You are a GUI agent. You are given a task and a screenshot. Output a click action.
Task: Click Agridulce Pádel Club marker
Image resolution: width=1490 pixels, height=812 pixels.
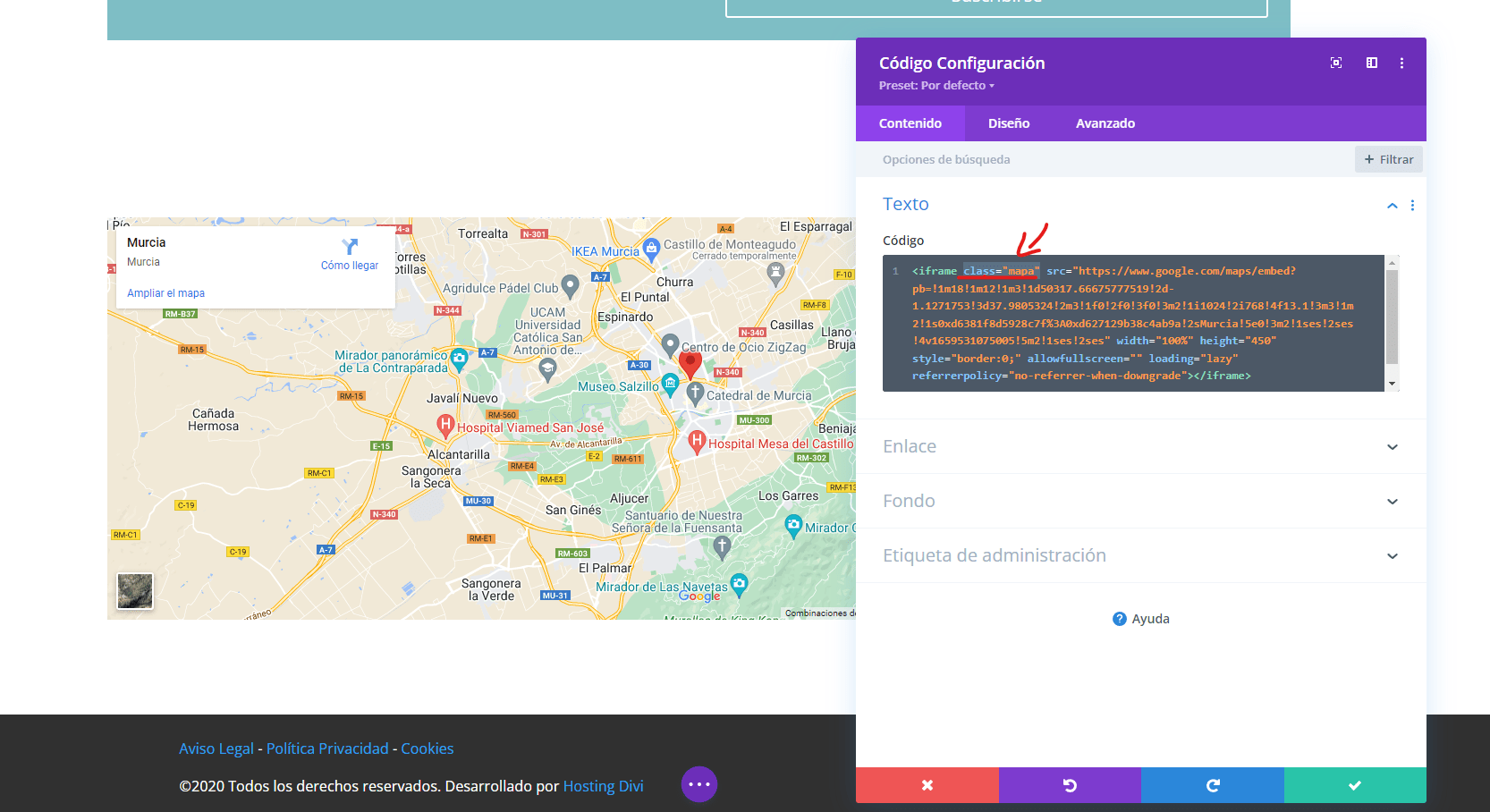click(x=570, y=286)
